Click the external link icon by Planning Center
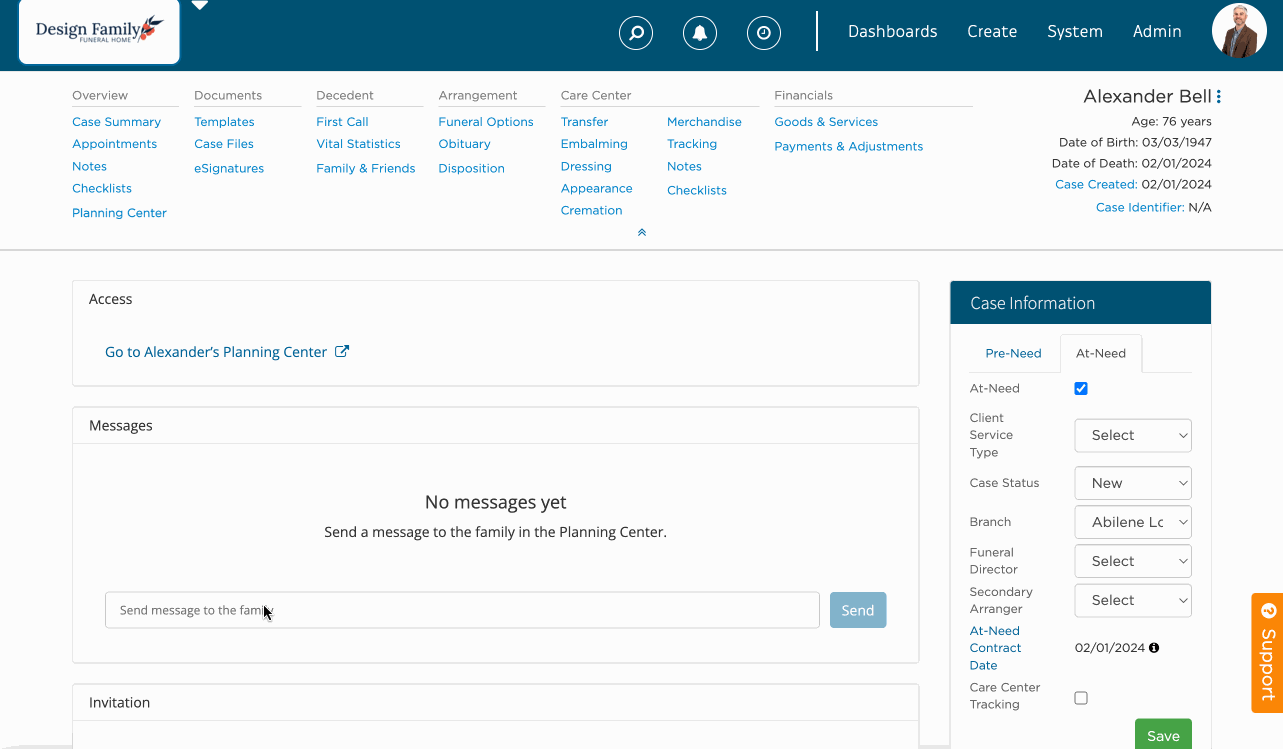 [x=342, y=351]
